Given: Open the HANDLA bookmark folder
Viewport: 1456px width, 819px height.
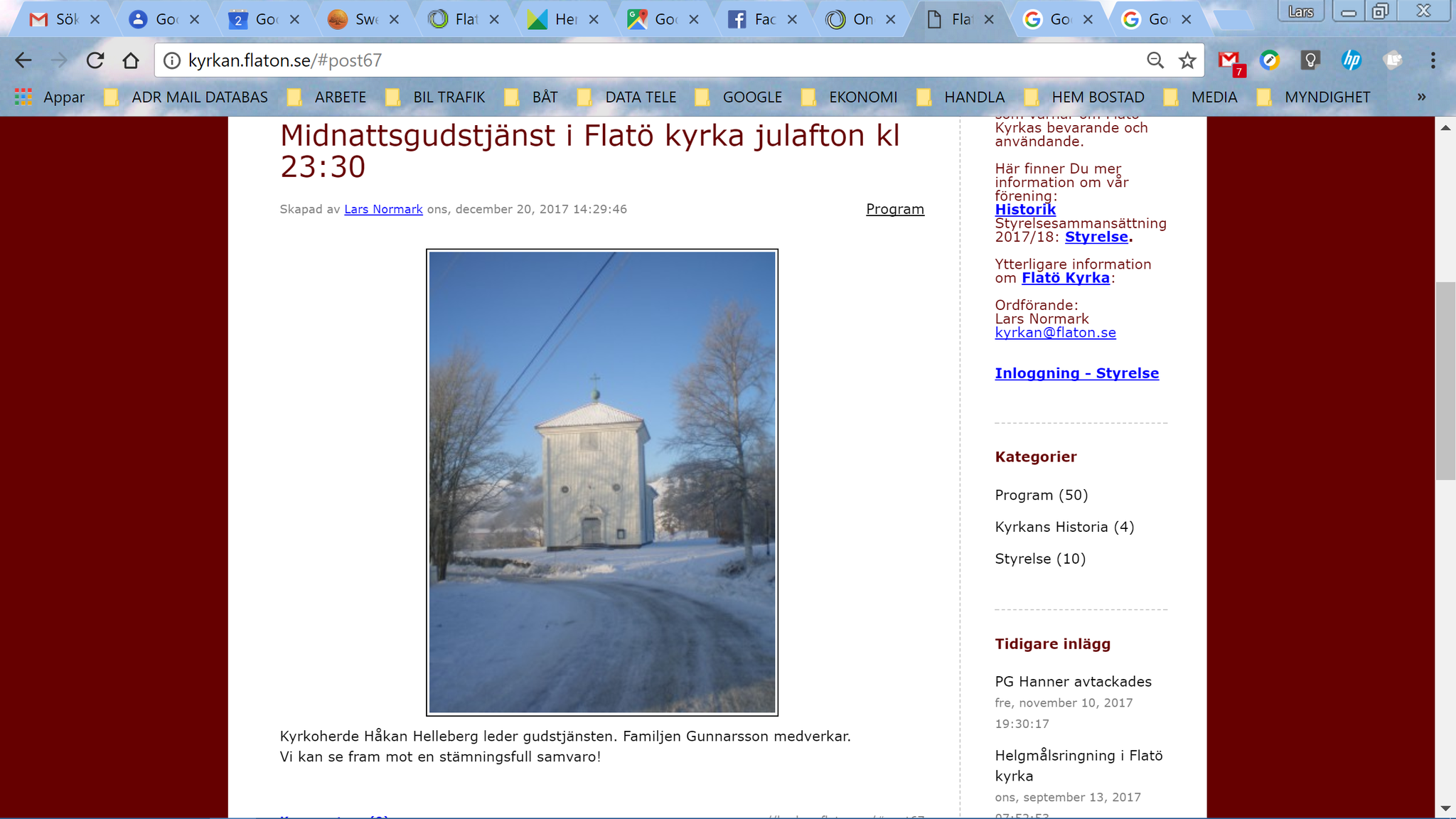Looking at the screenshot, I should pos(961,97).
